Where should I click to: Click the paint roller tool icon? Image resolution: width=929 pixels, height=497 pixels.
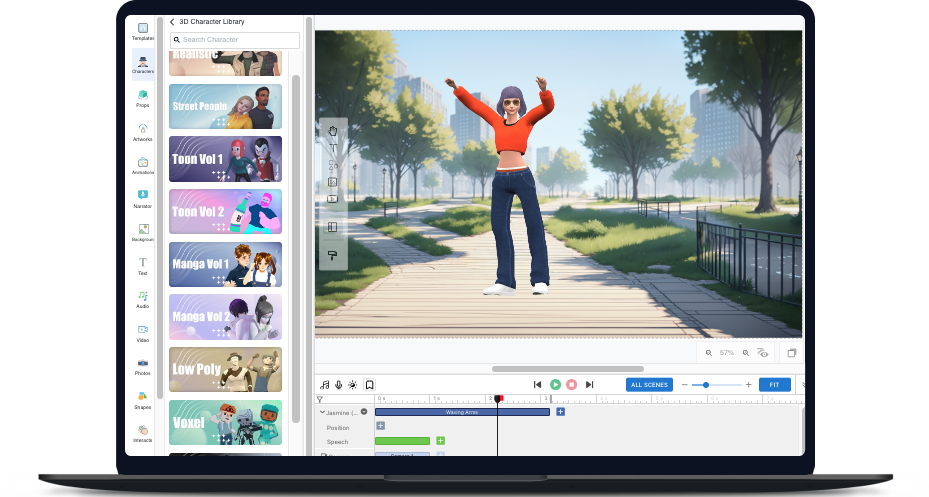(x=333, y=256)
